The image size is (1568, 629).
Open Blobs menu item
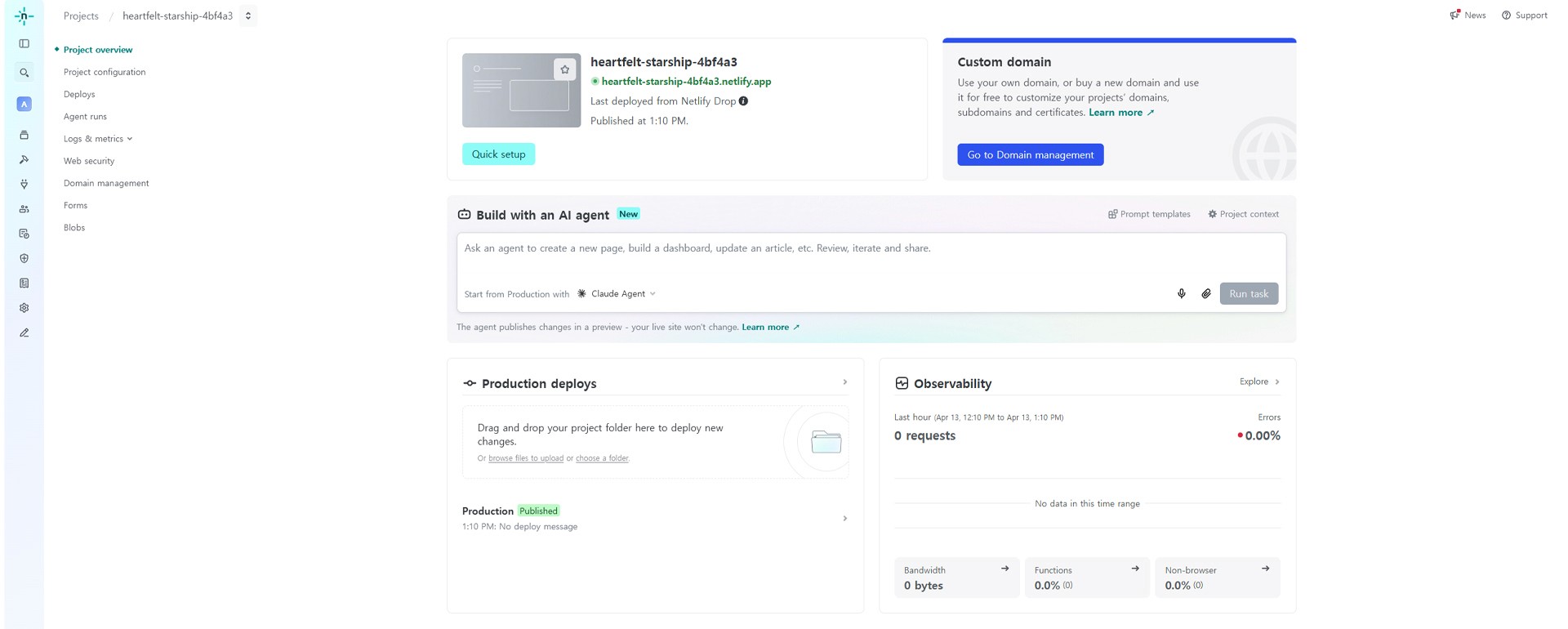pyautogui.click(x=74, y=228)
